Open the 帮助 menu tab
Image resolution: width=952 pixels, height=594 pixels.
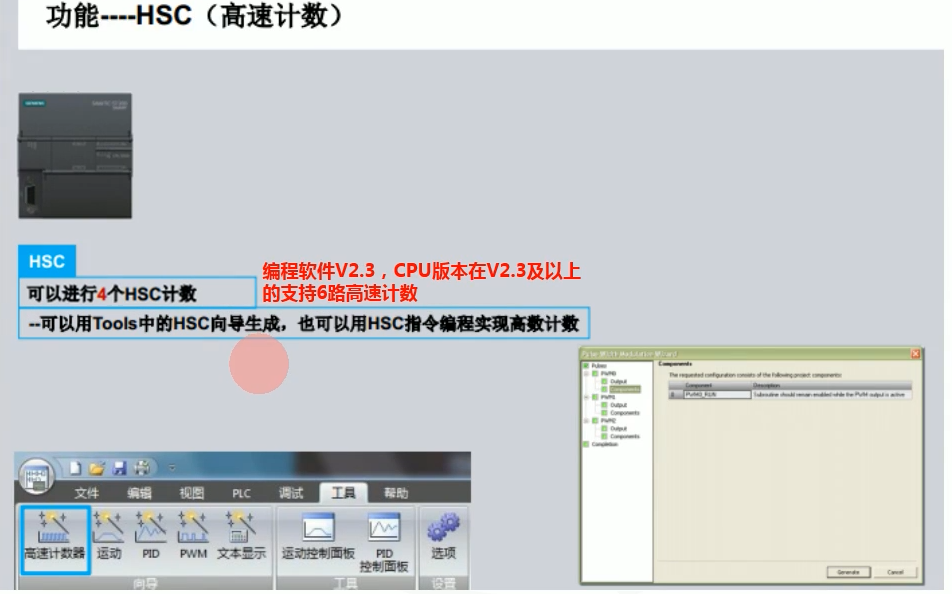pos(396,493)
